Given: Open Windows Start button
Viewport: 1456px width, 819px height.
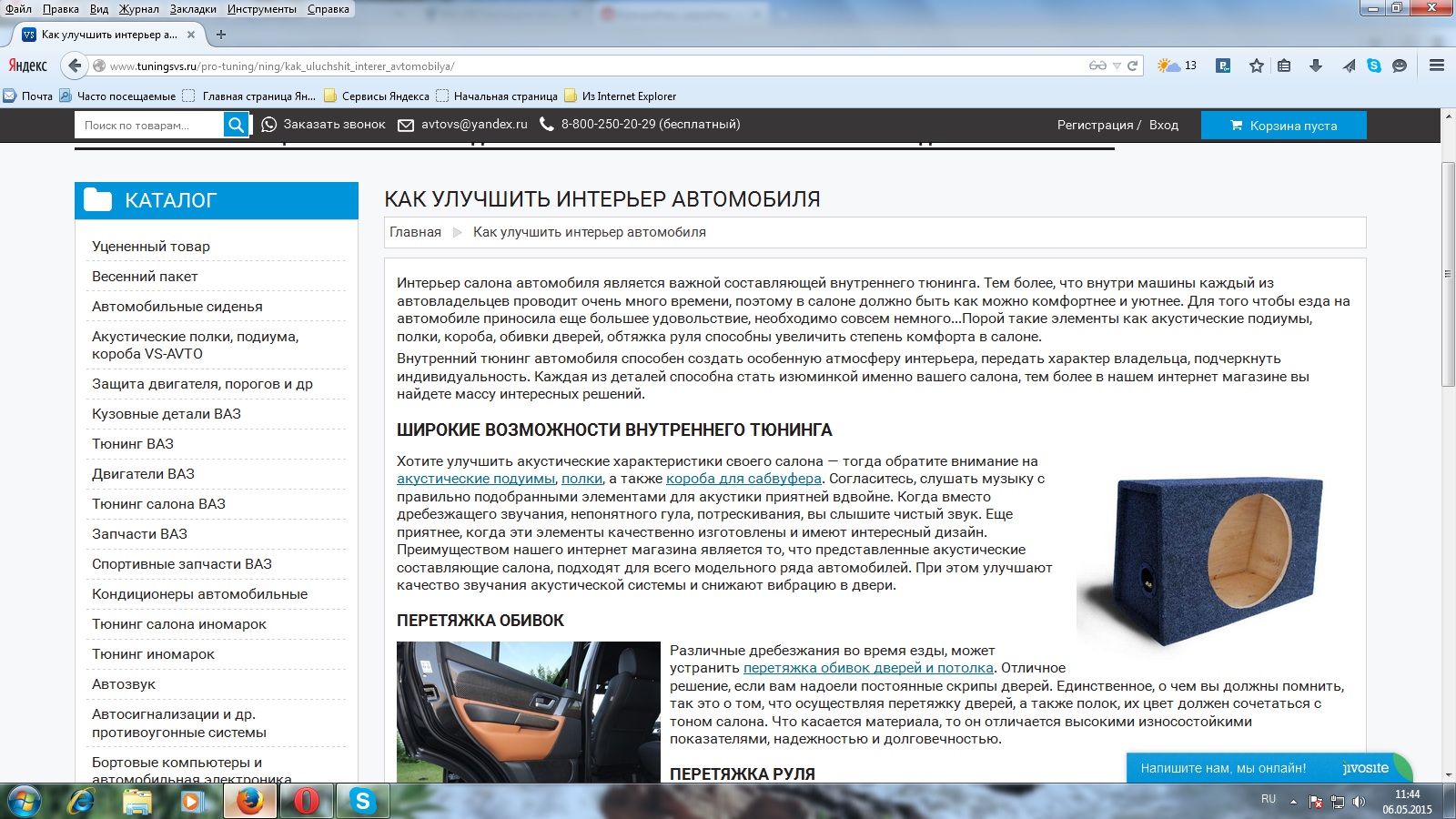Looking at the screenshot, I should tap(24, 801).
